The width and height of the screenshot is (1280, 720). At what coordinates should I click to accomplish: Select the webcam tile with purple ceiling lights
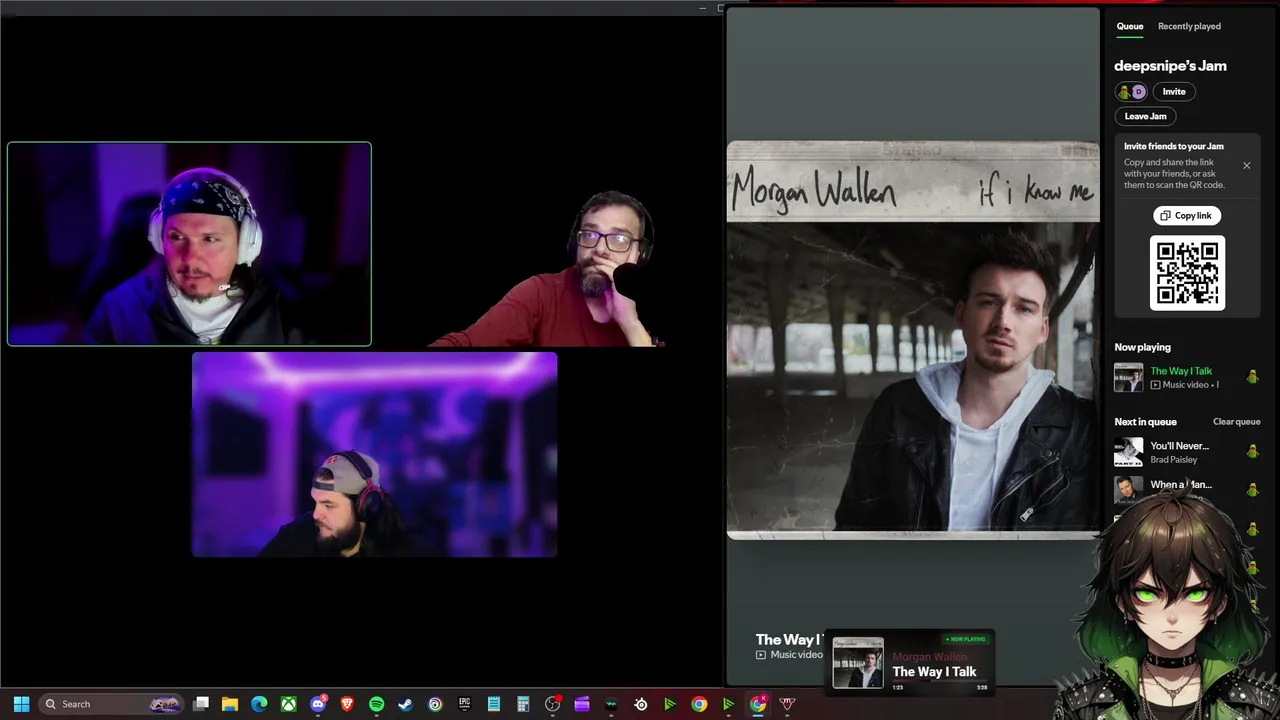(374, 454)
